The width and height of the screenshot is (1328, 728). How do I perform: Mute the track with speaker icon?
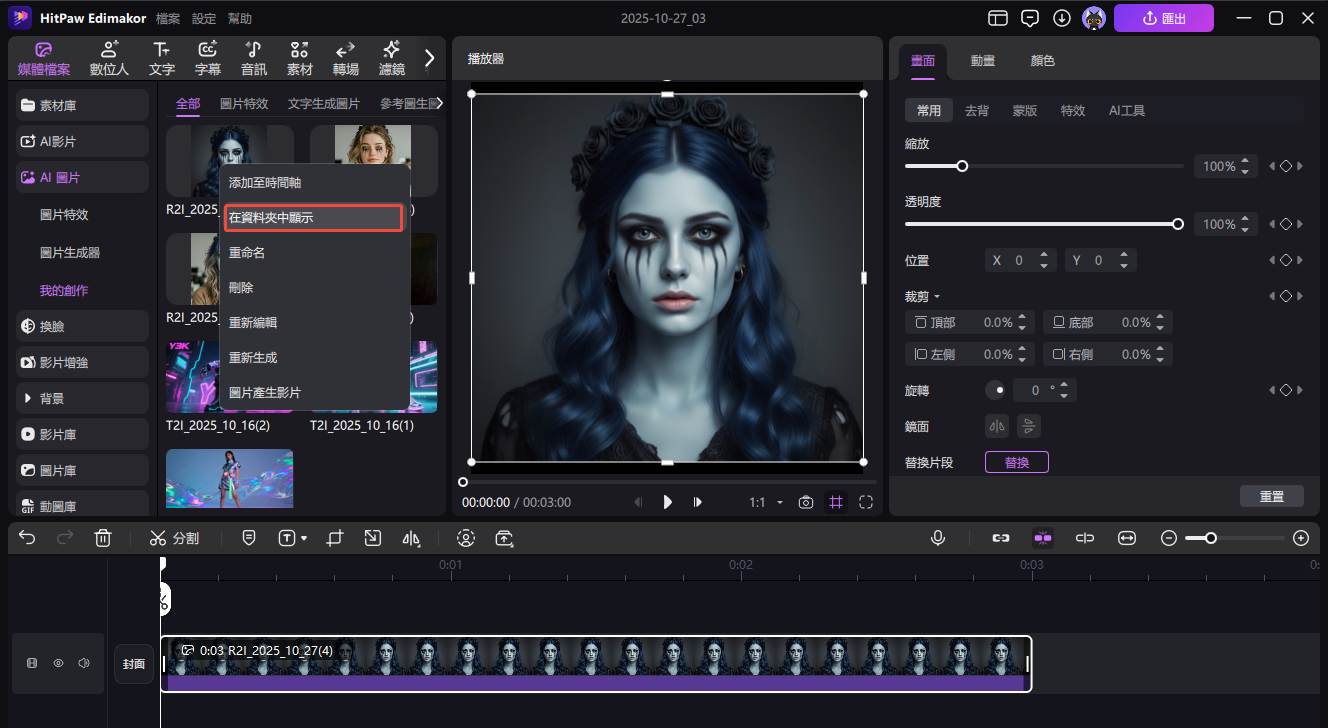84,663
